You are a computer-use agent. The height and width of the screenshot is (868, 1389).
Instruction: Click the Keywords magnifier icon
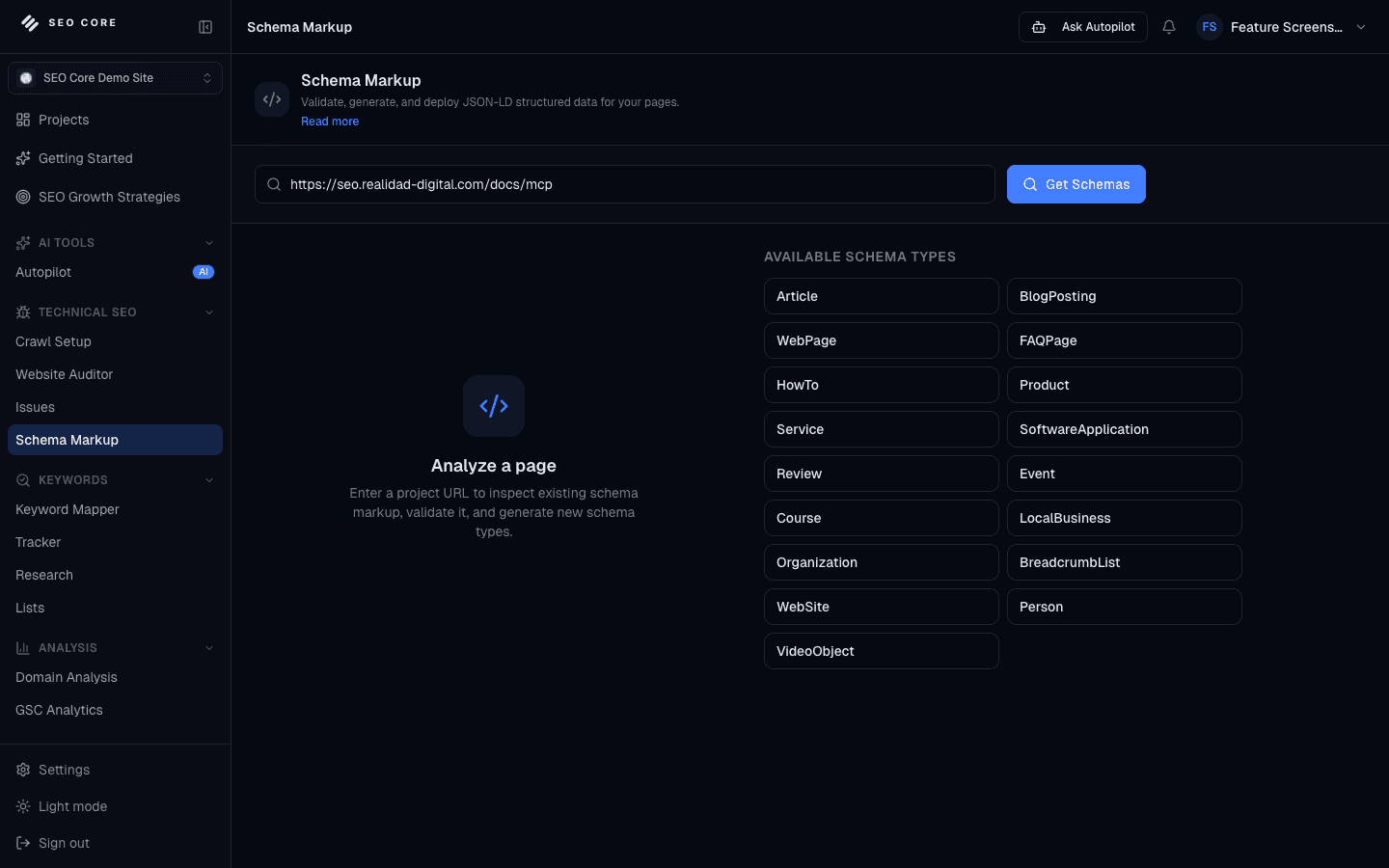tap(23, 480)
